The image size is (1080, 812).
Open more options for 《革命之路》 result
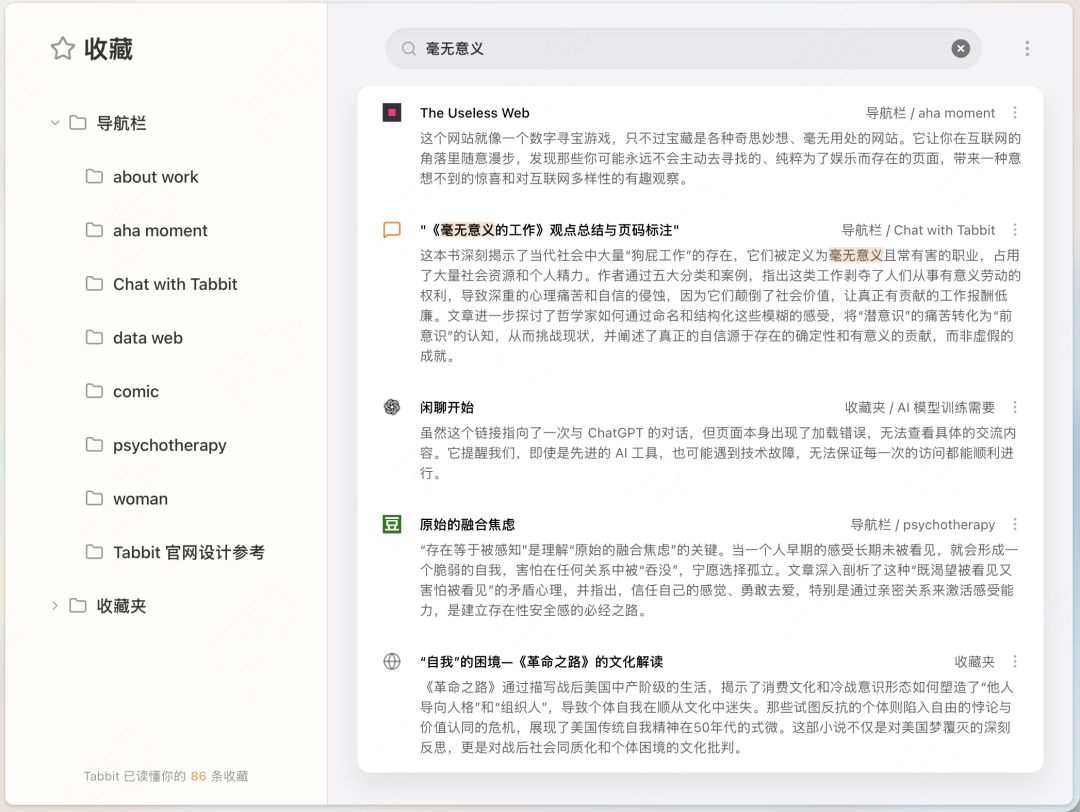[x=1015, y=662]
